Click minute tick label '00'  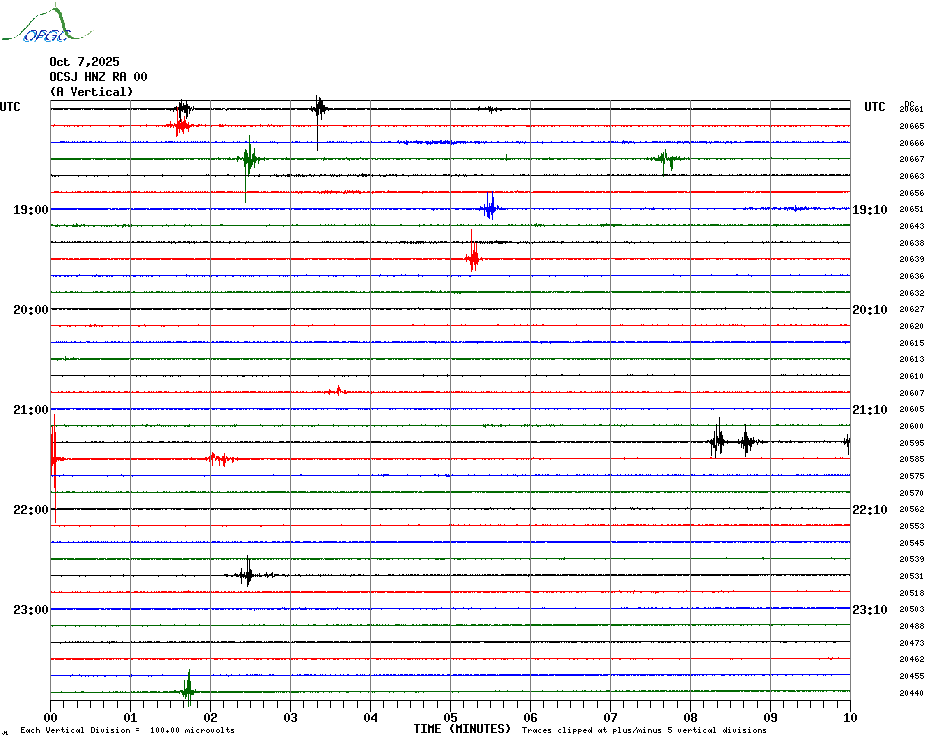pyautogui.click(x=50, y=717)
